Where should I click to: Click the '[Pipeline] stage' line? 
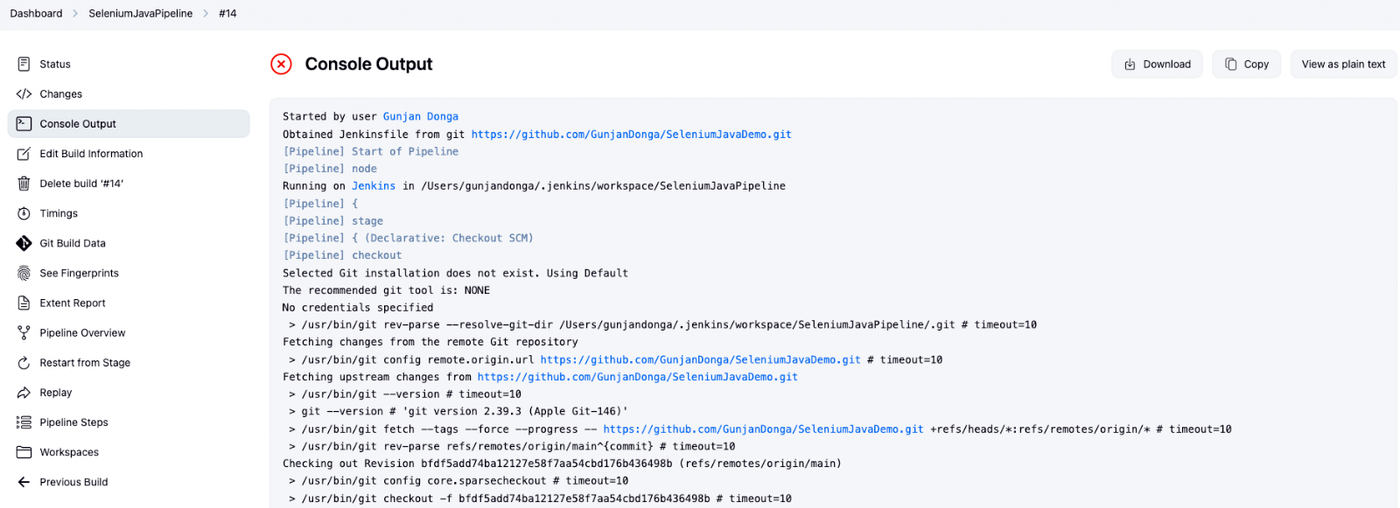333,221
